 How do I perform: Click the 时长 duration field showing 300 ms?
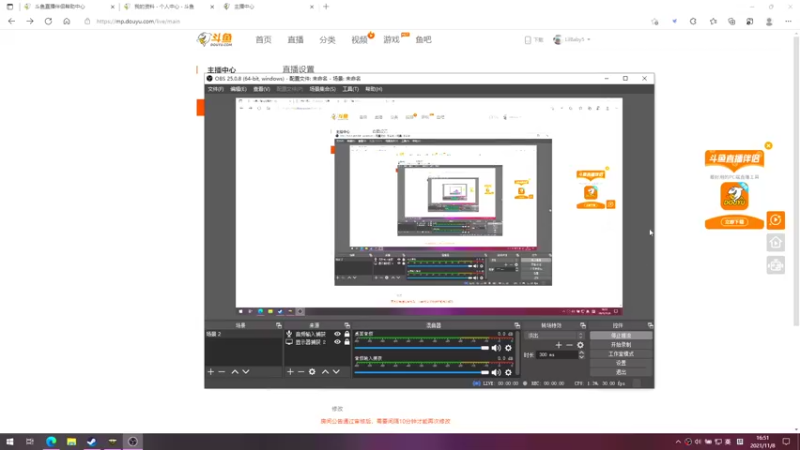(557, 355)
